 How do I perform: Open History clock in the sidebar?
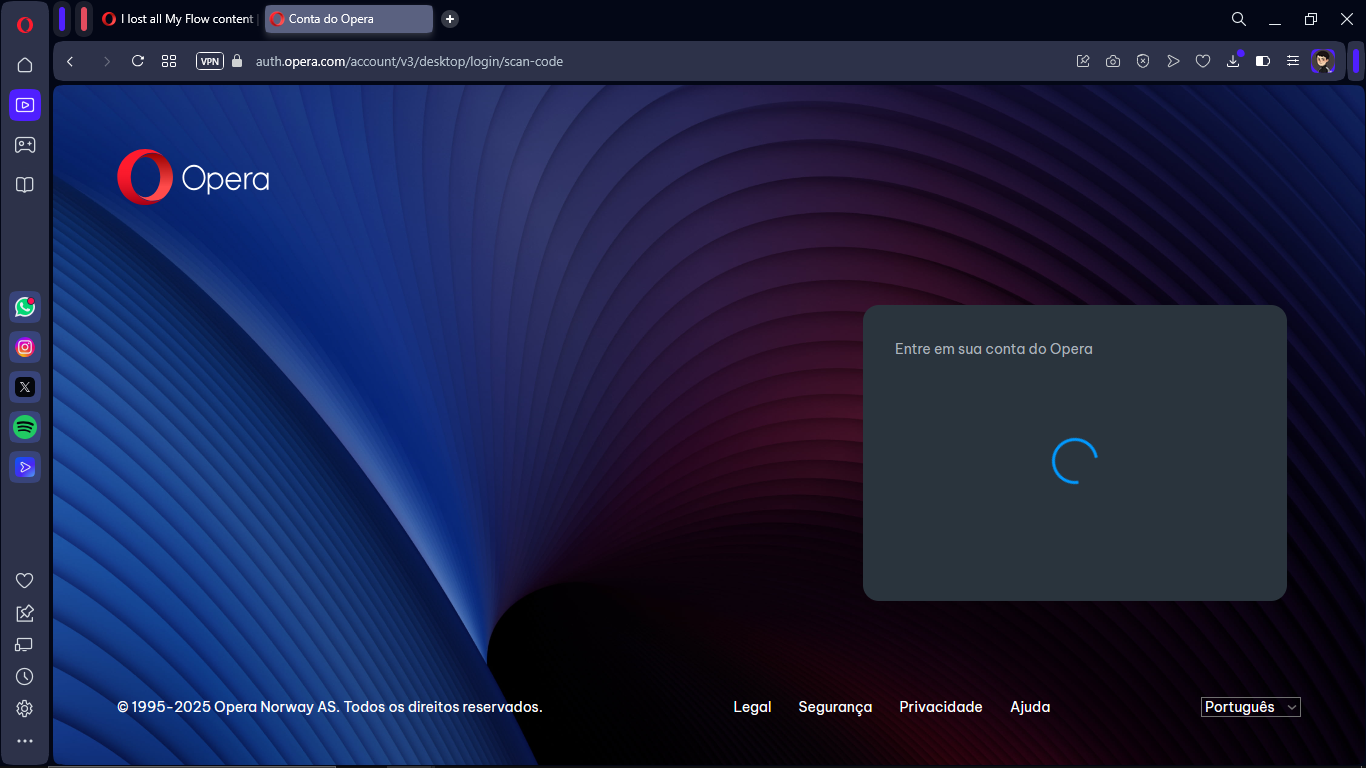[x=25, y=677]
